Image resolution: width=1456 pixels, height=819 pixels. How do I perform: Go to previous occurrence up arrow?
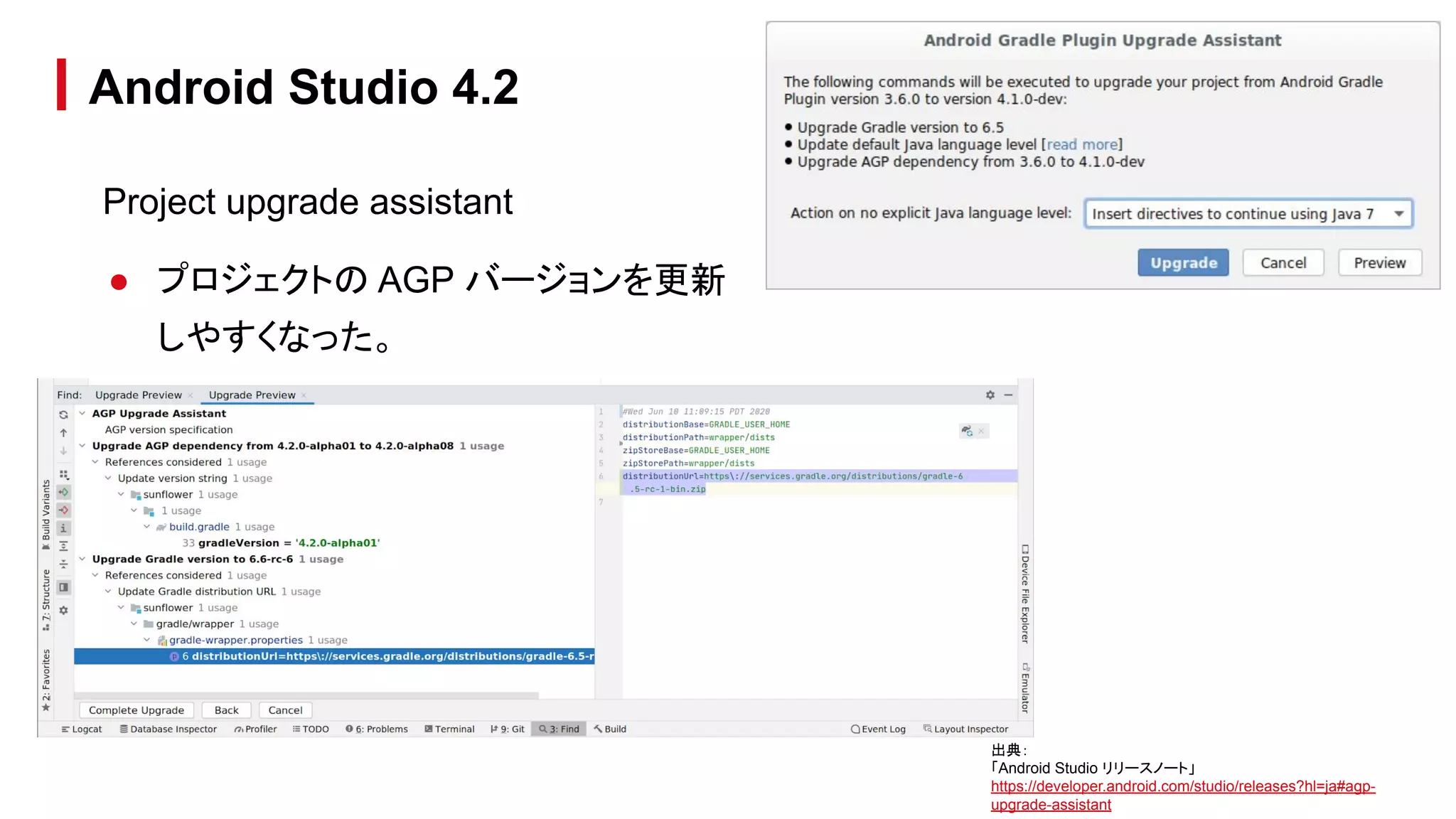click(x=63, y=432)
